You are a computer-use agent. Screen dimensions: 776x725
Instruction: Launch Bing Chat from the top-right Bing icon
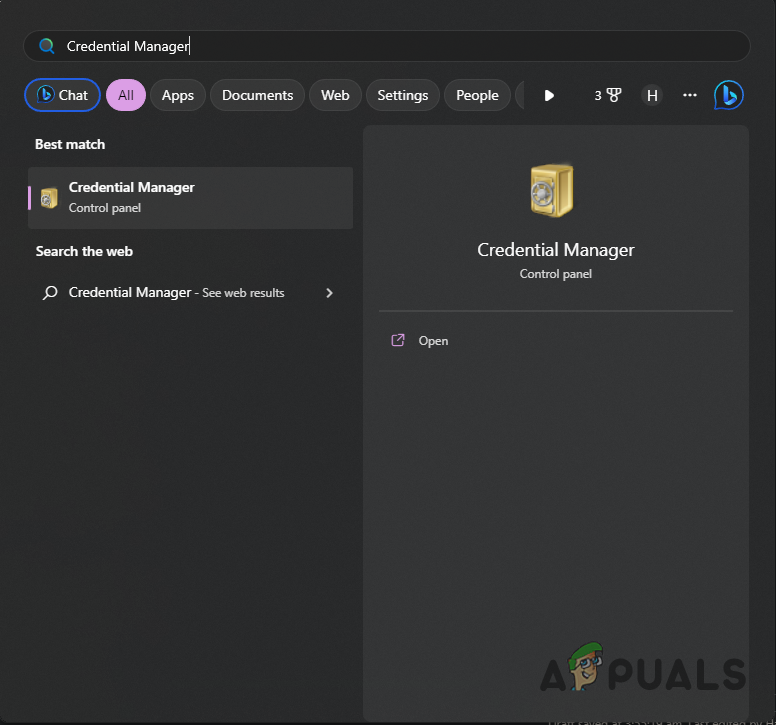pos(728,95)
